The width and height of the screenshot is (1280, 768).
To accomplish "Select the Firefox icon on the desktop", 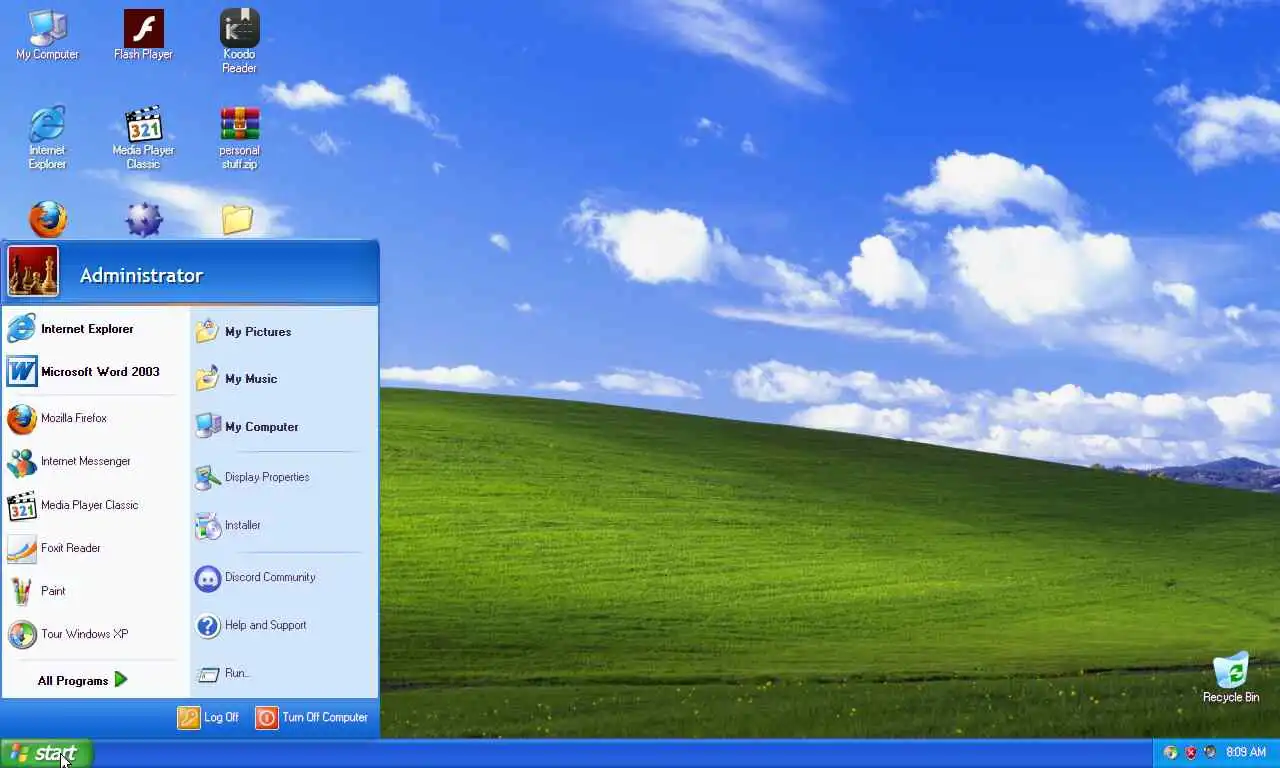I will [47, 219].
